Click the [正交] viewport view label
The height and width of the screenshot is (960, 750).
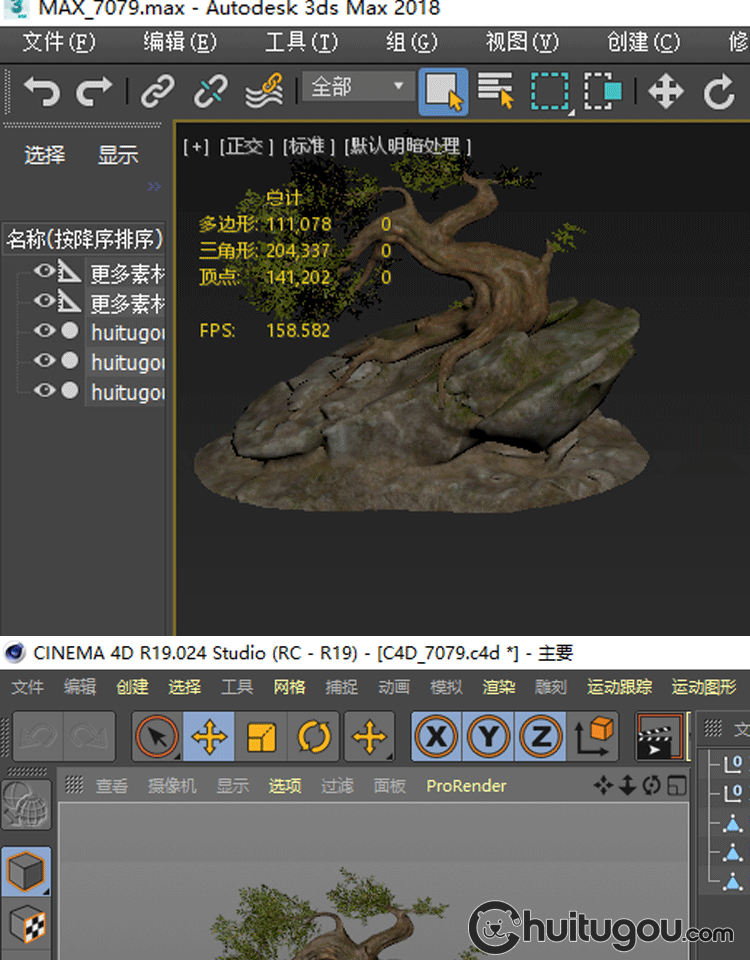(246, 147)
